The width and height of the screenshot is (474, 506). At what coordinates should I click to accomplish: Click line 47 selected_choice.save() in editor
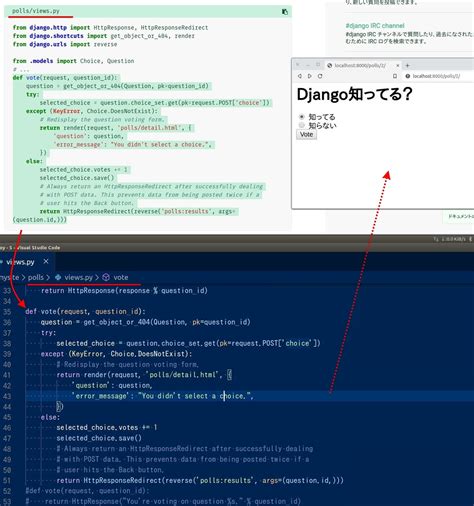pos(99,438)
